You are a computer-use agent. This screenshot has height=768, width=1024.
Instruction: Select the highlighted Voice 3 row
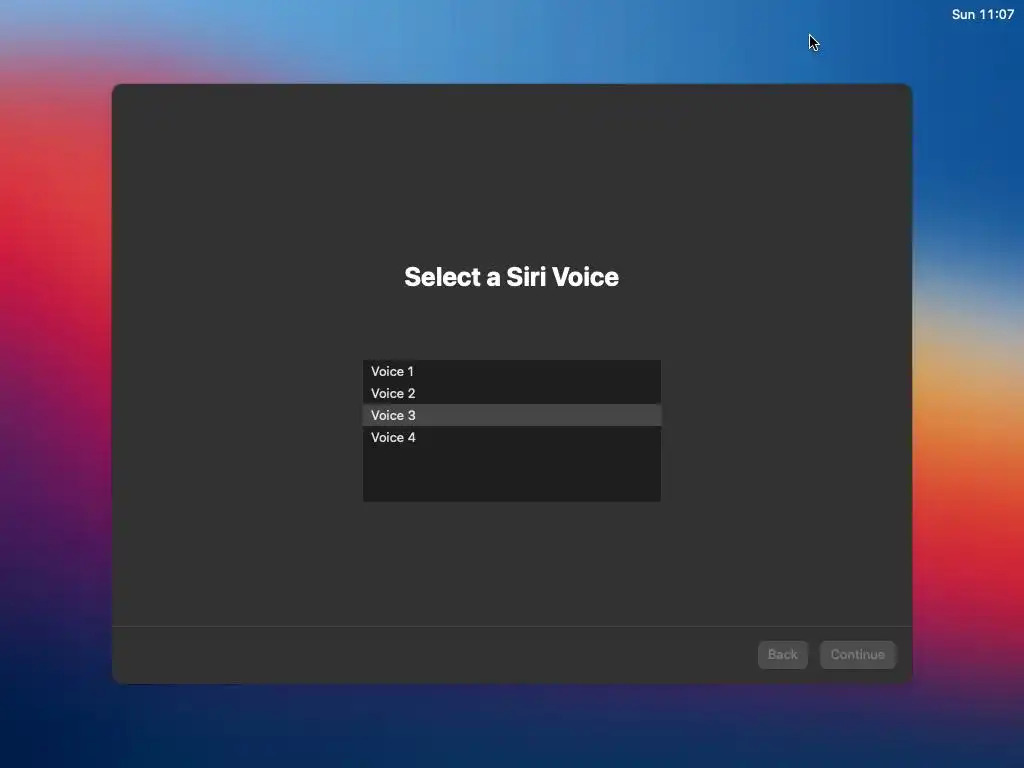tap(511, 415)
